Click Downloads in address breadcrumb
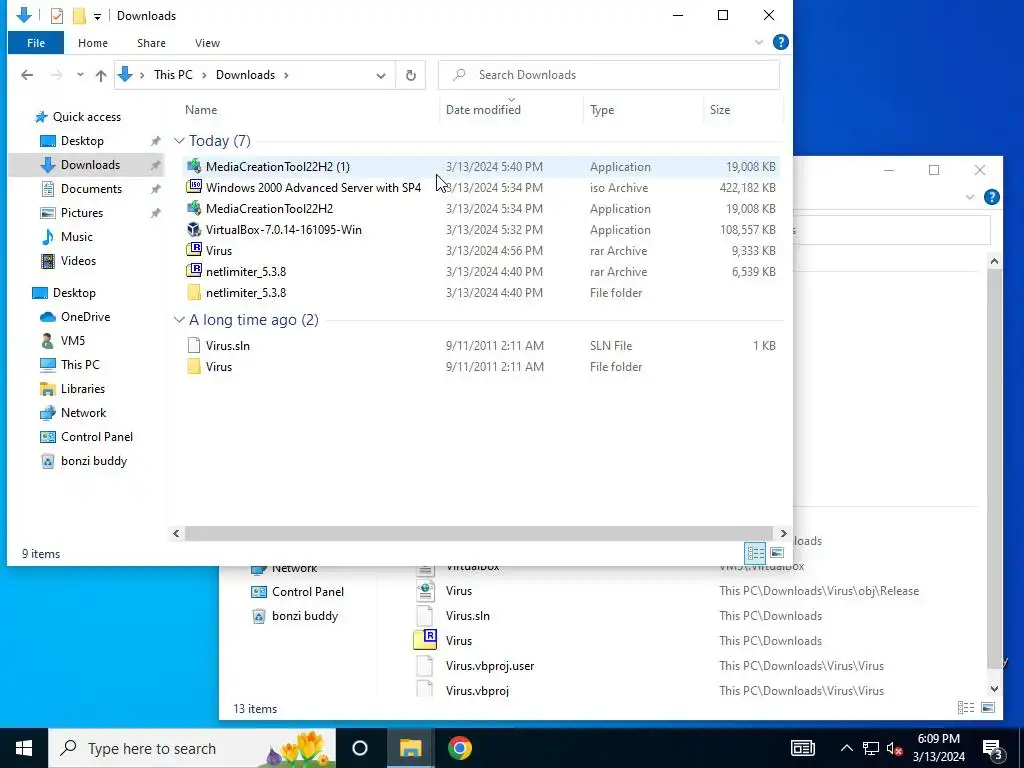The width and height of the screenshot is (1024, 768). pyautogui.click(x=246, y=75)
